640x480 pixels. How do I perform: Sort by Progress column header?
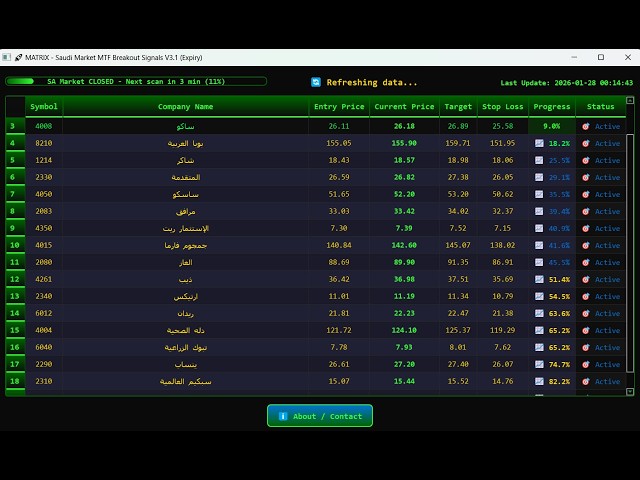coord(551,107)
